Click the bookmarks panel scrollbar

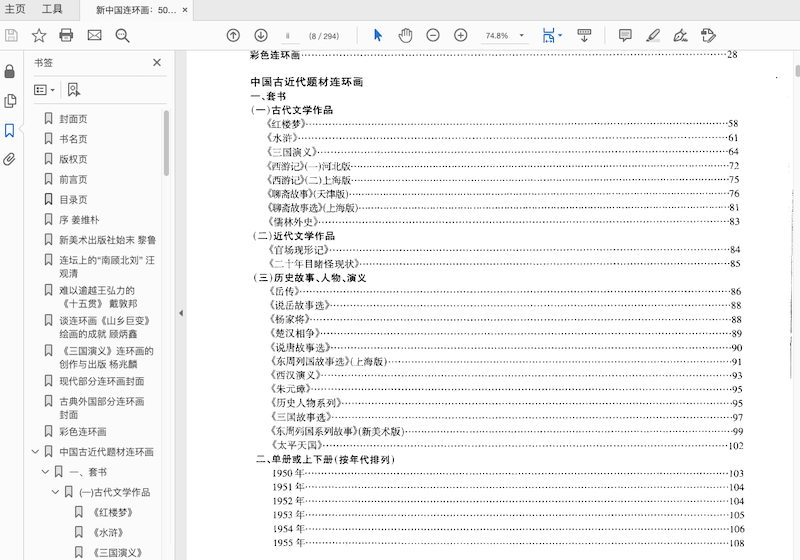click(x=166, y=143)
